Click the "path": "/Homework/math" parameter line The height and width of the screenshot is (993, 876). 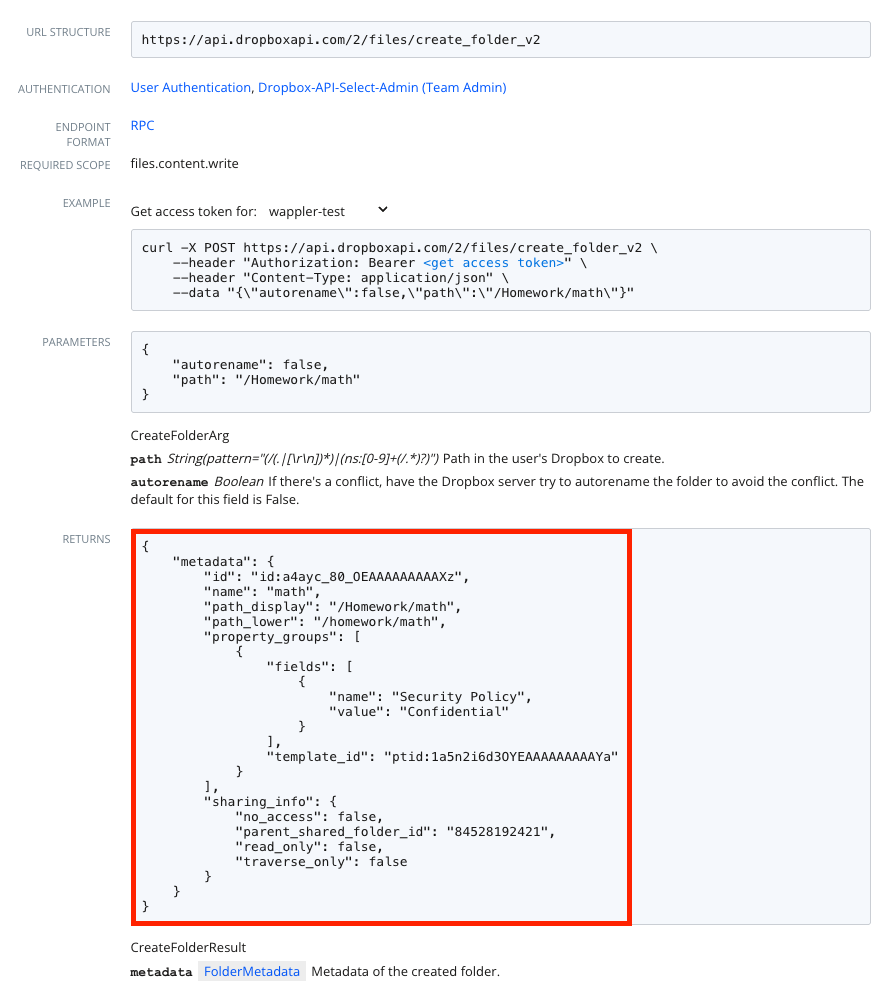(x=266, y=380)
